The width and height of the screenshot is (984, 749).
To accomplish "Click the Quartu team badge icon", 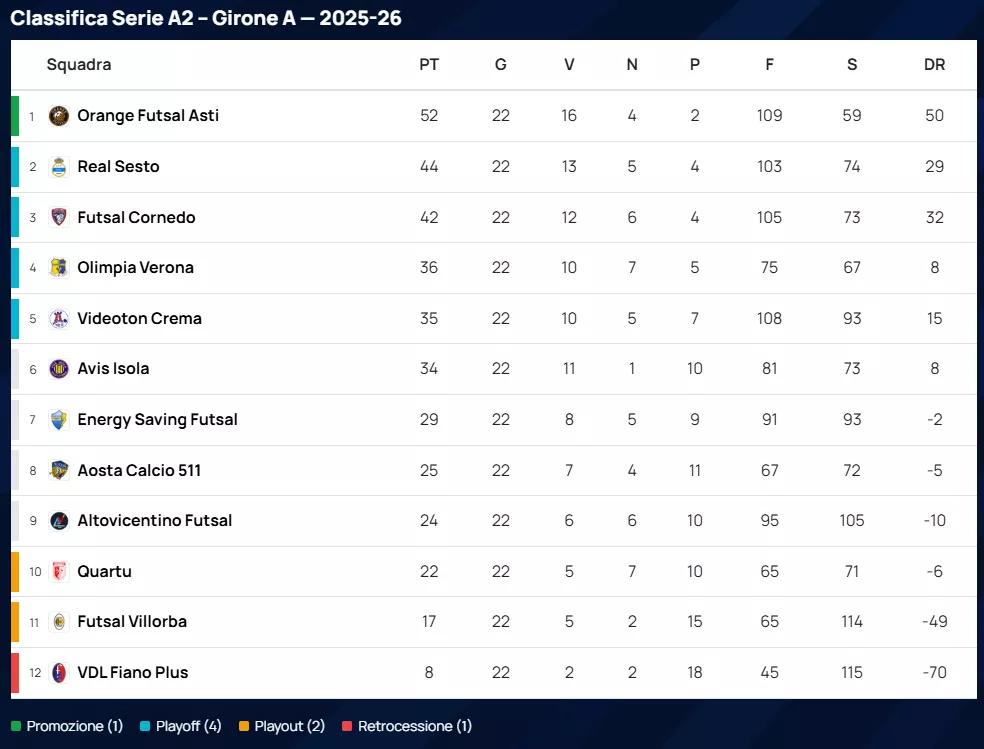I will click(59, 572).
